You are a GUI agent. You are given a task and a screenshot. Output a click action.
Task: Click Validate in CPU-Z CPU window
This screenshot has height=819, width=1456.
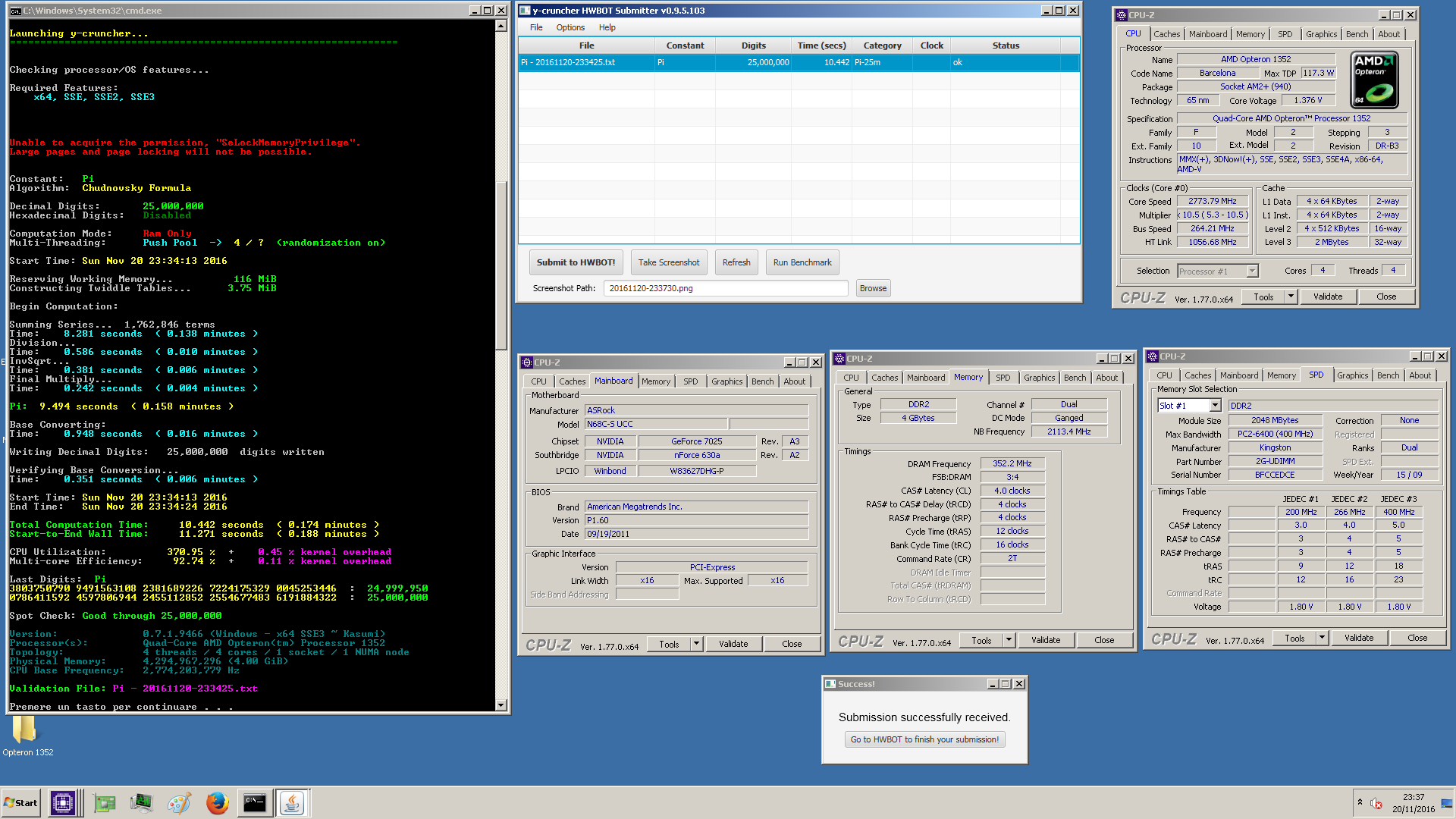tap(1328, 297)
